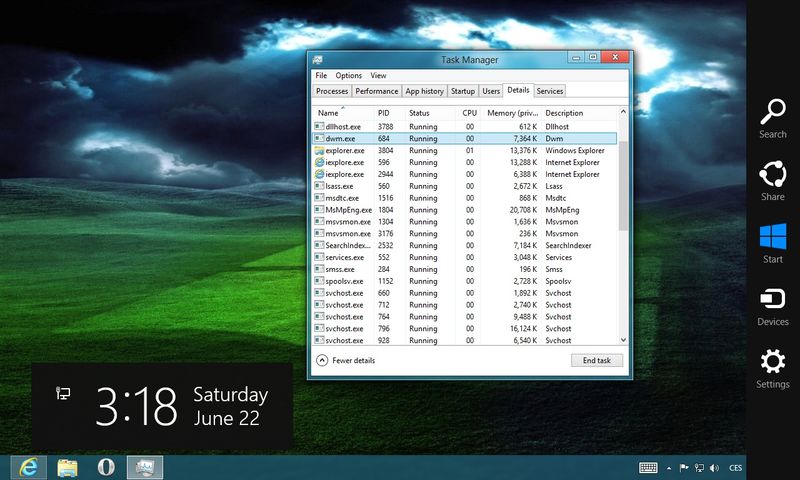The height and width of the screenshot is (480, 800).
Task: Sort by the Description column header
Action: coord(580,113)
